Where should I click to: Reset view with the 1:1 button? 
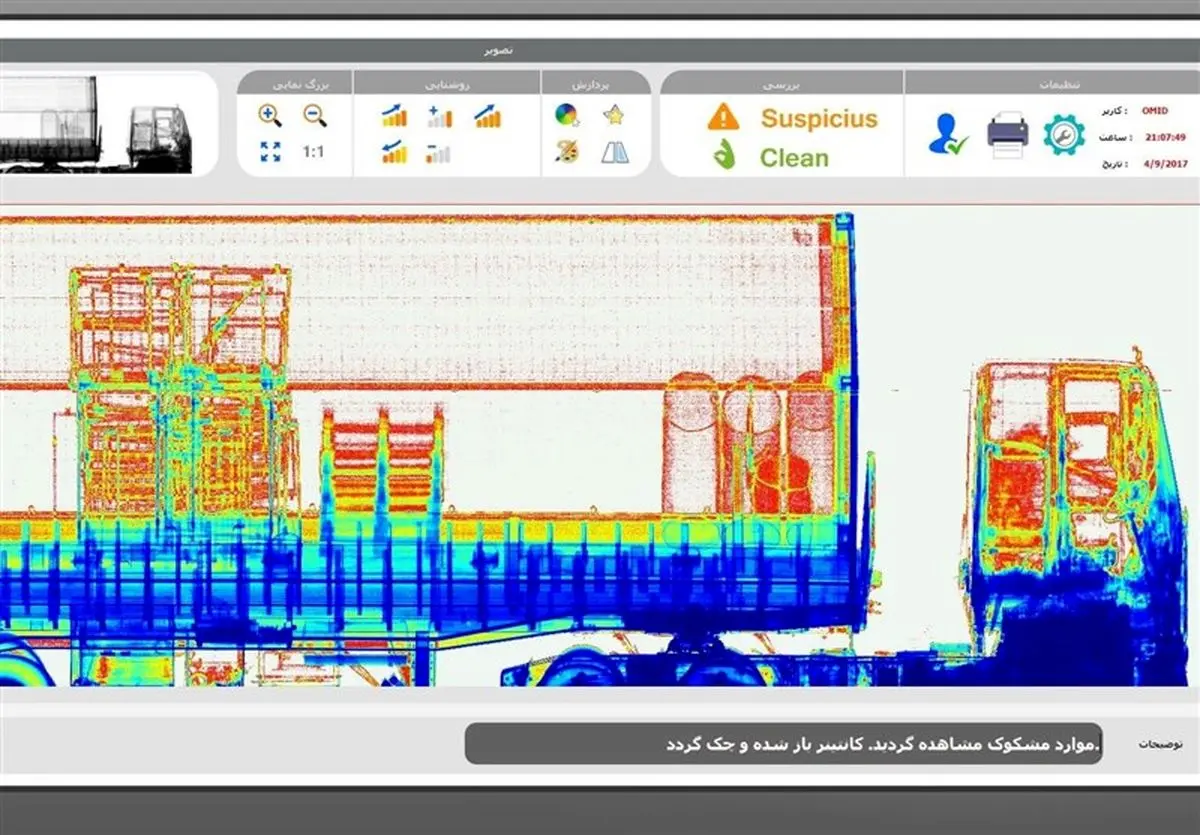tap(314, 153)
